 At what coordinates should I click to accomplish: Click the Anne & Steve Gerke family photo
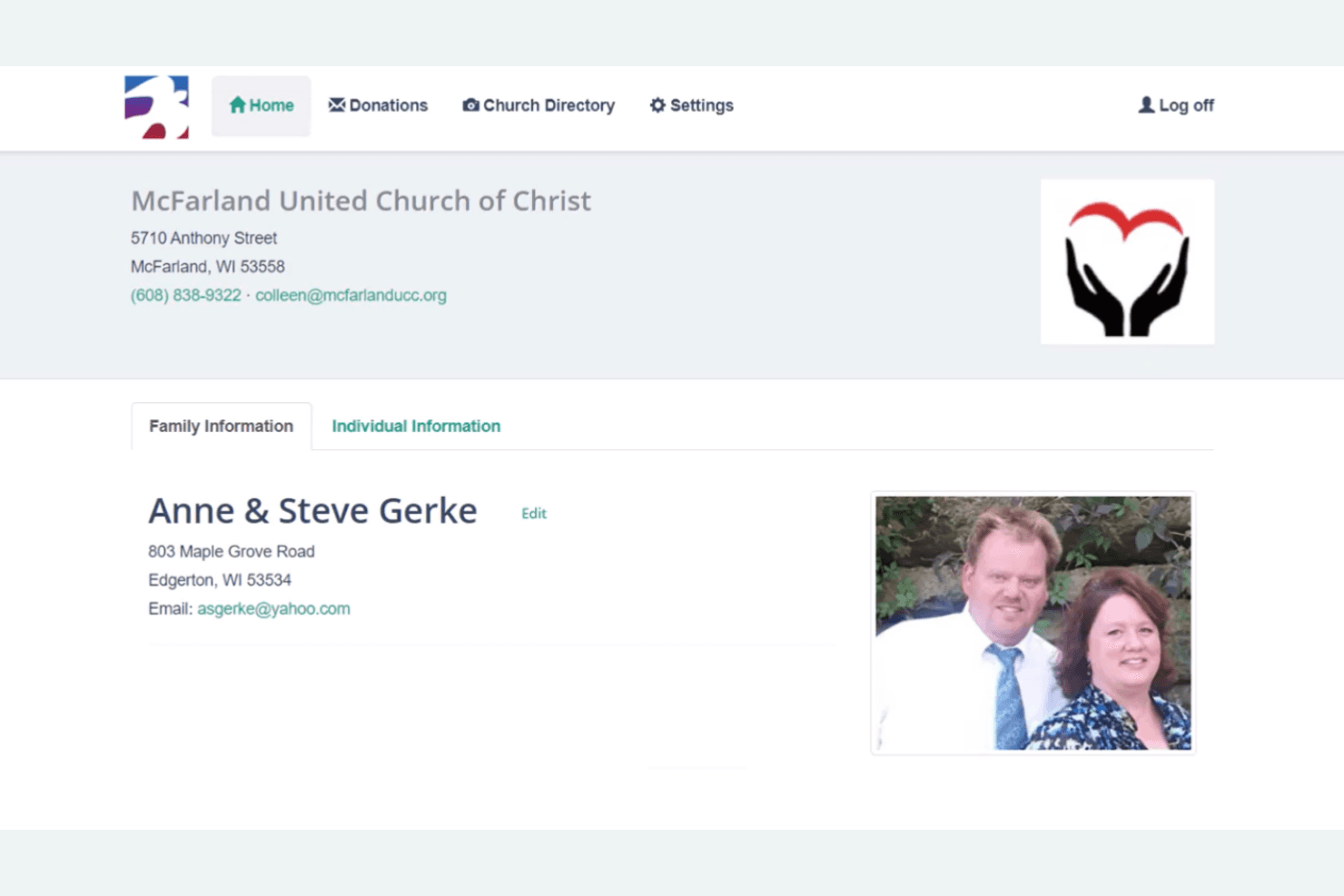point(1033,623)
